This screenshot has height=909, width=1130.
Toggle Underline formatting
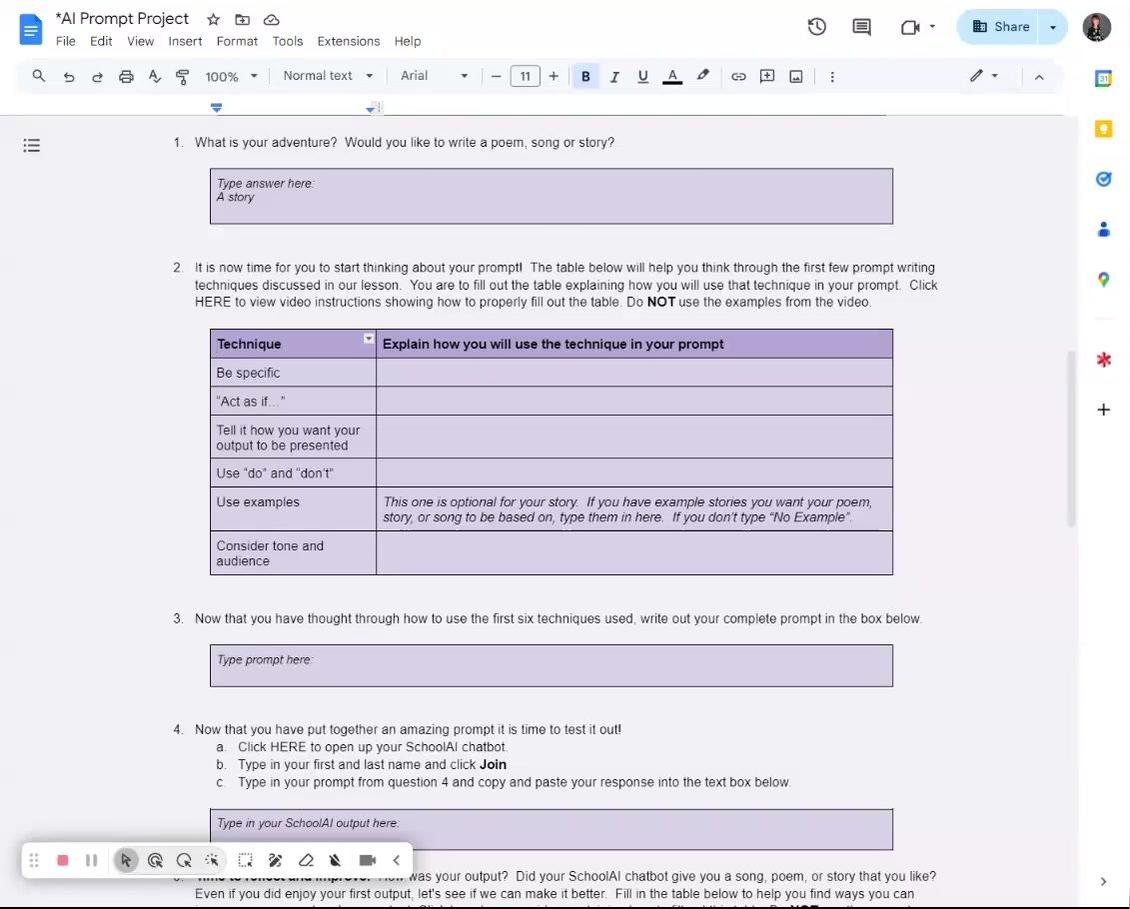click(x=643, y=76)
